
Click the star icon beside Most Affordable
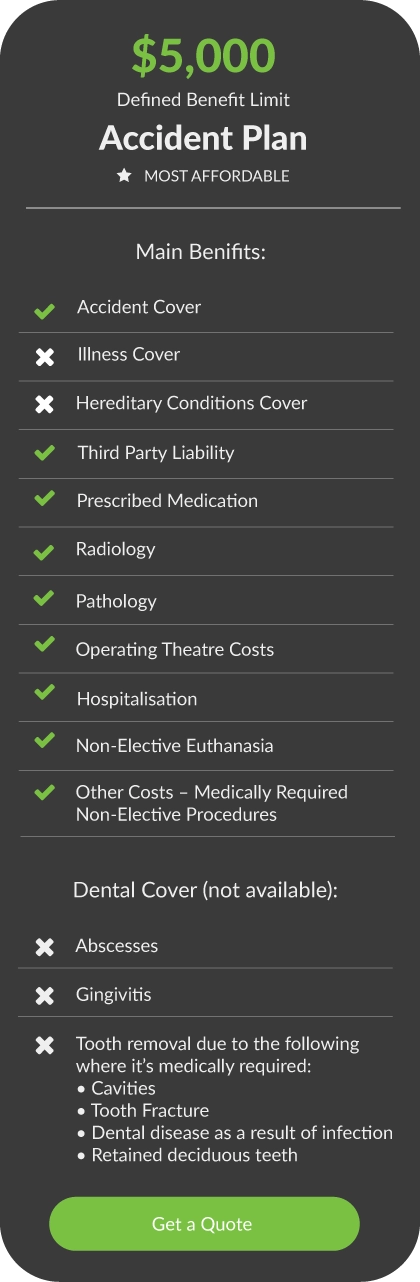(124, 175)
